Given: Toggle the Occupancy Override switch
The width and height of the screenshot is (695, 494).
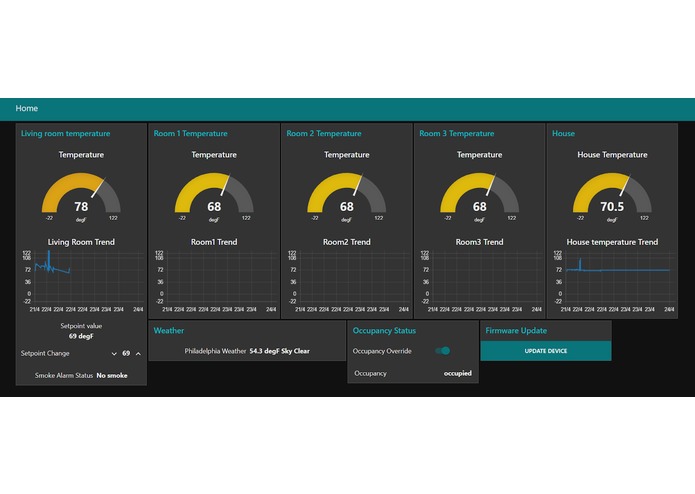Looking at the screenshot, I should pyautogui.click(x=443, y=351).
